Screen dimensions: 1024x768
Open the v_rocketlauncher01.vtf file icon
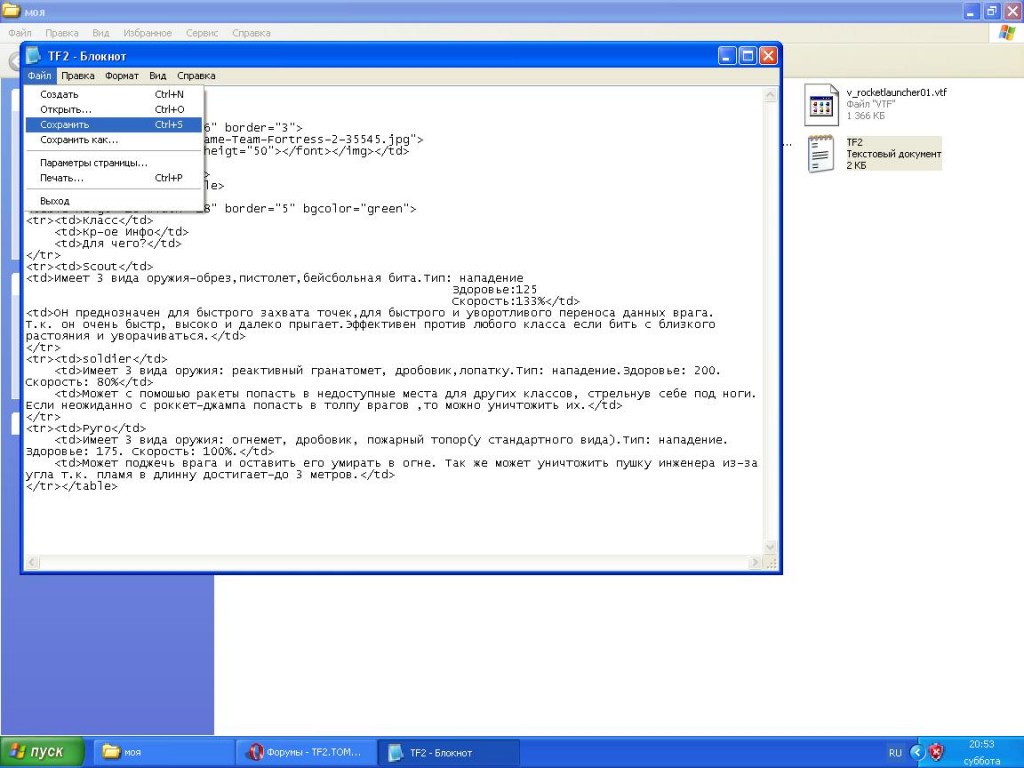pos(821,104)
